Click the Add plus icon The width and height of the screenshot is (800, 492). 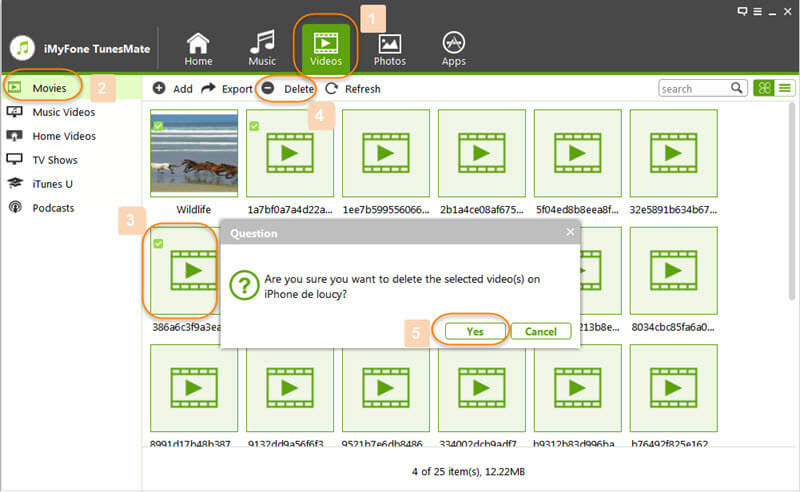(159, 88)
